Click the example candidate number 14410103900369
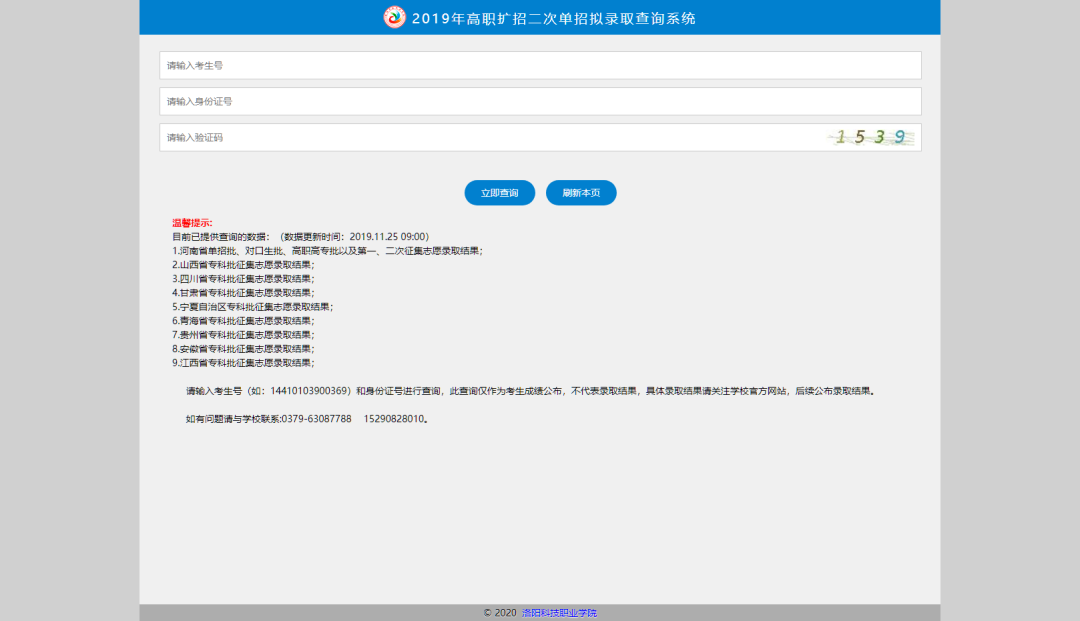This screenshot has width=1080, height=621. tap(310, 390)
